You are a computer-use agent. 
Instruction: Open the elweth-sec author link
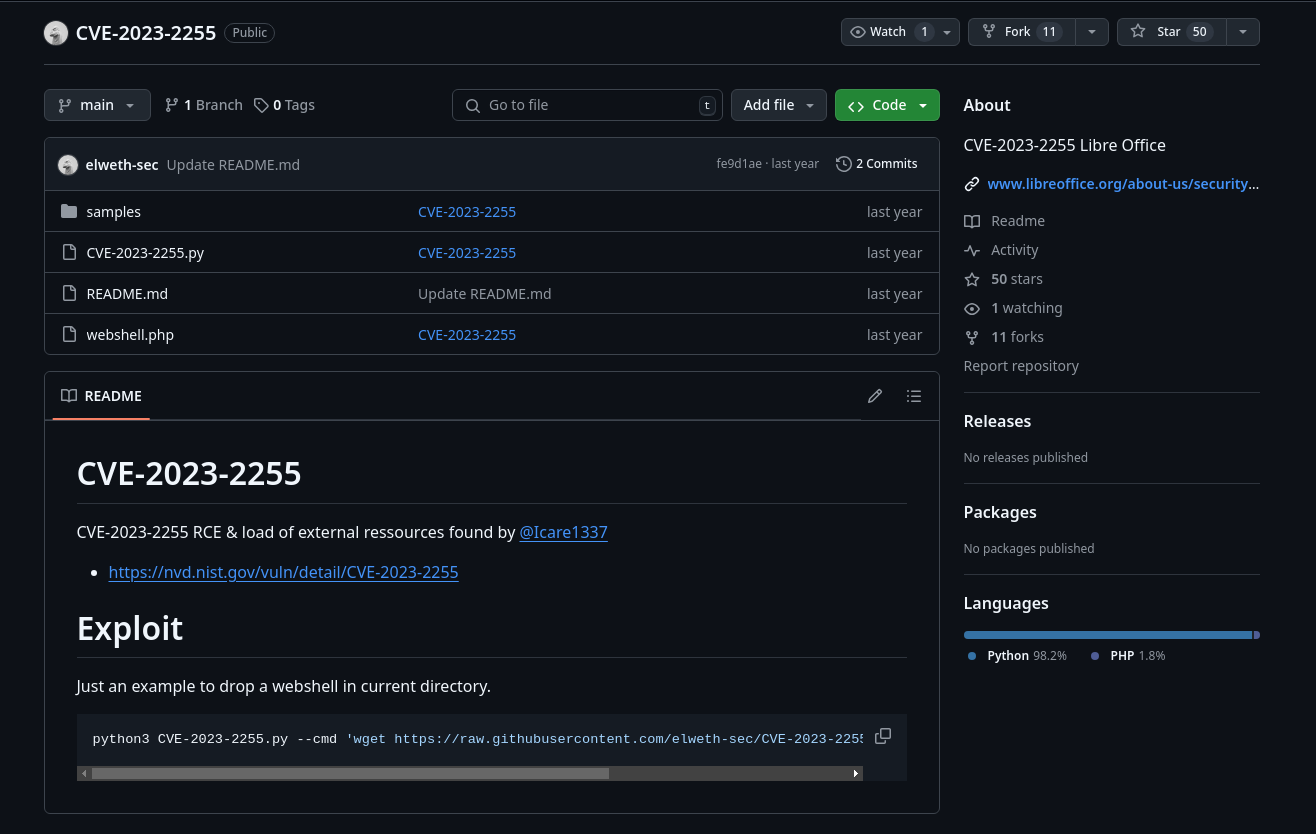pyautogui.click(x=122, y=165)
